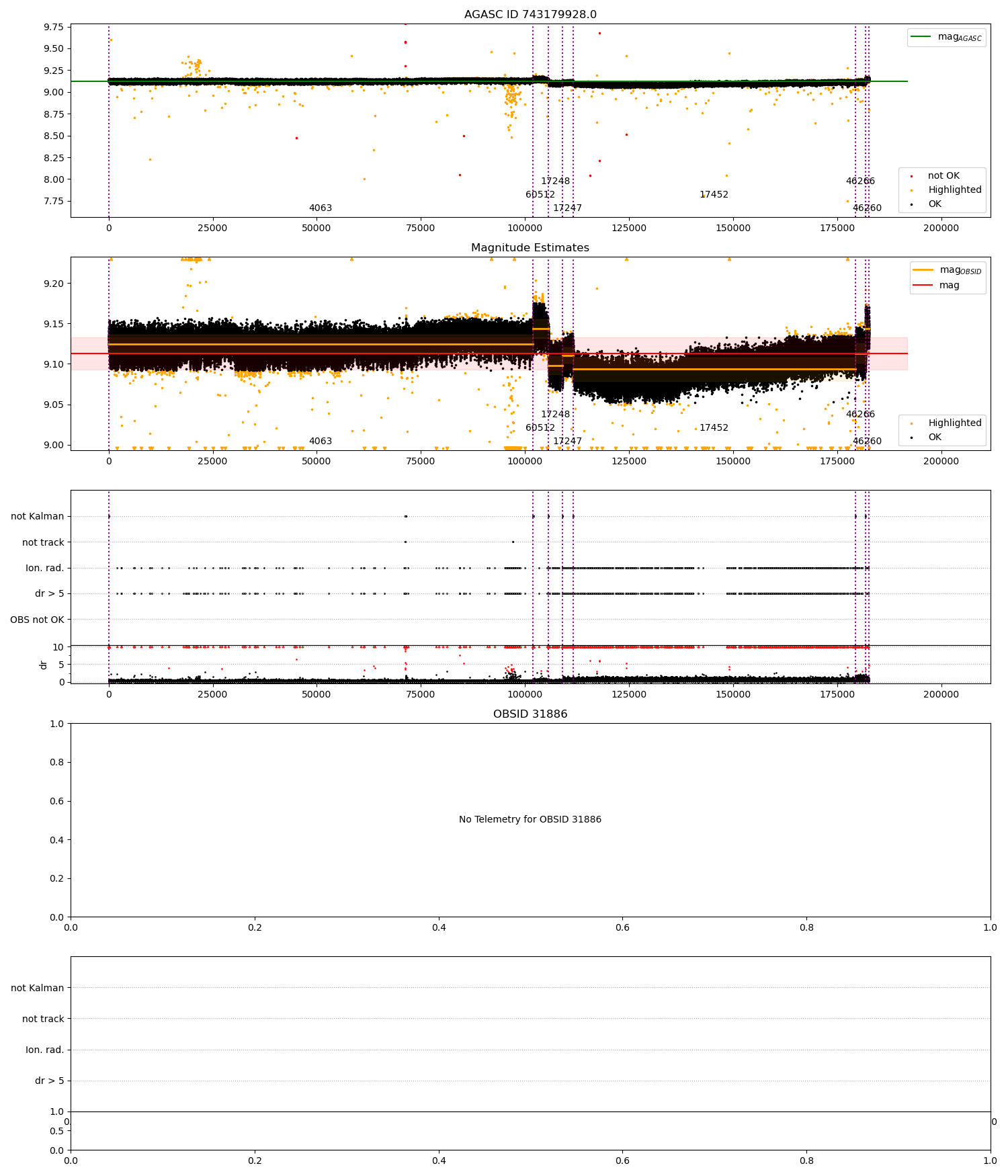Click "Ion. rad." label in the flags panel with data
The image size is (1008, 1176).
pyautogui.click(x=45, y=569)
